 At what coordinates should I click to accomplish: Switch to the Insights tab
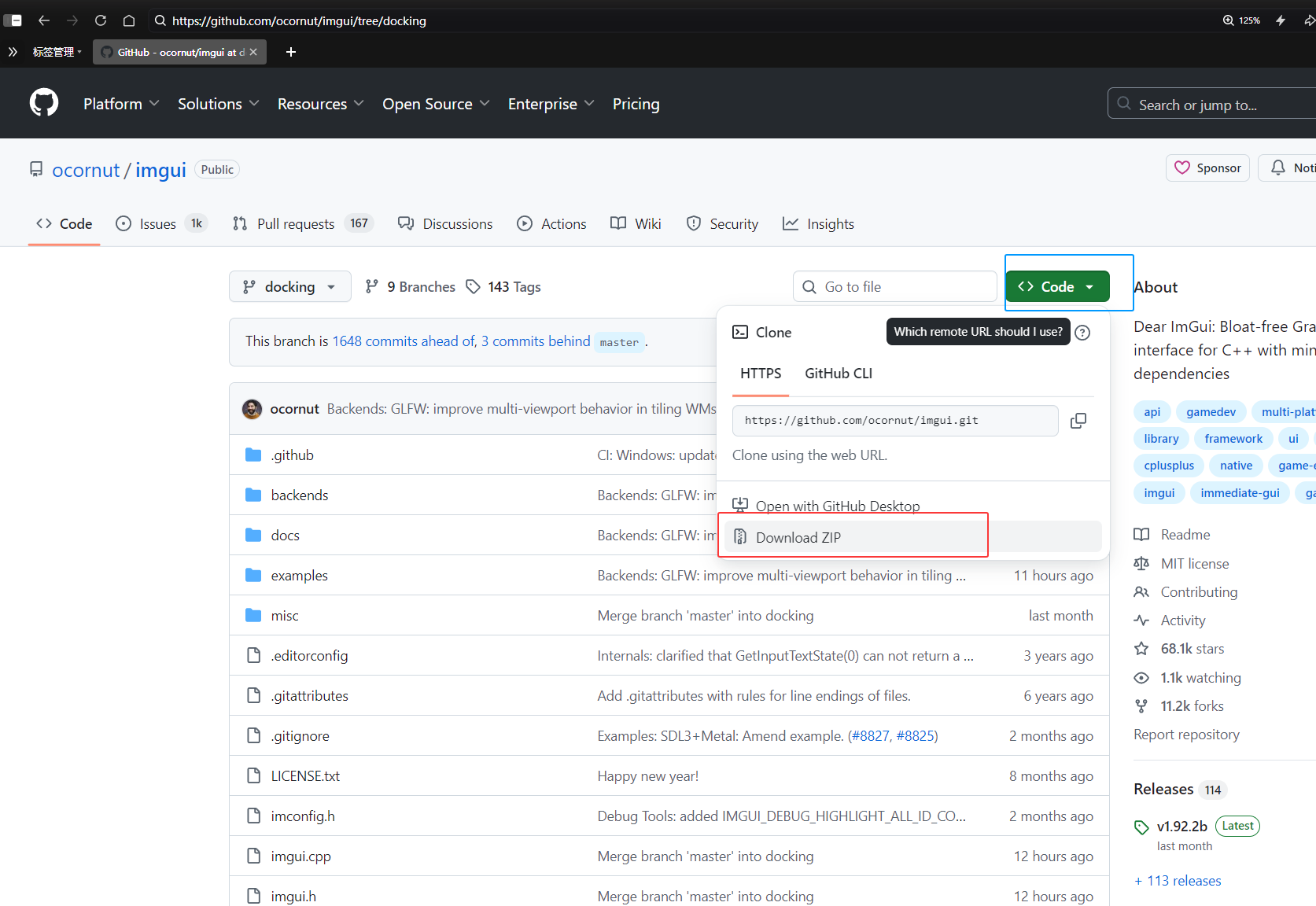click(818, 224)
